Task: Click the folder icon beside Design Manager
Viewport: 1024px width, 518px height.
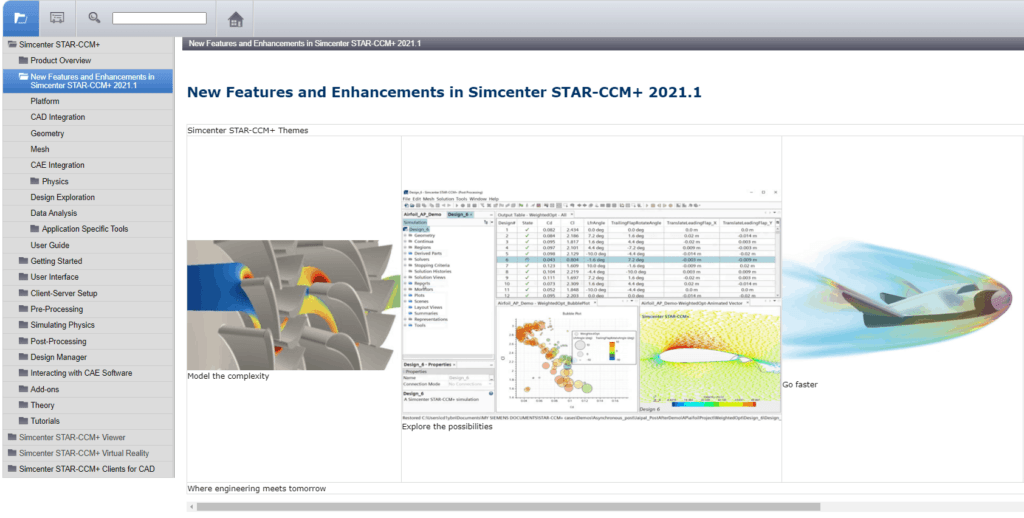Action: pos(23,357)
